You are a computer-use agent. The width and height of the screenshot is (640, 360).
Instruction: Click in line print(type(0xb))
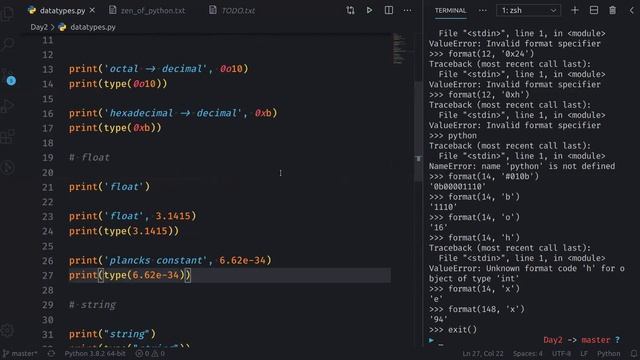(115, 128)
